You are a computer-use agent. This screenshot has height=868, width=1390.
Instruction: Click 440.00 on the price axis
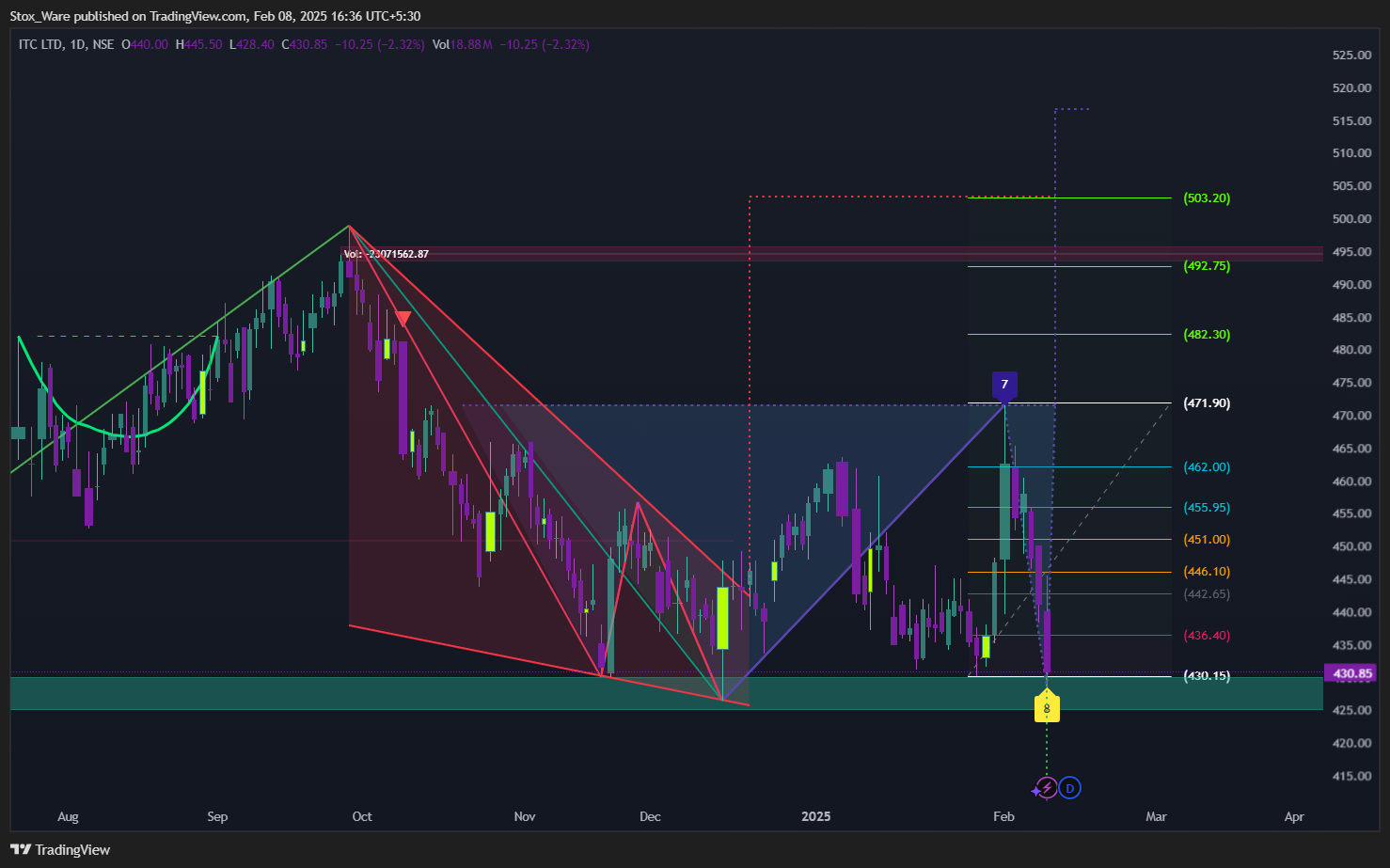(1351, 612)
